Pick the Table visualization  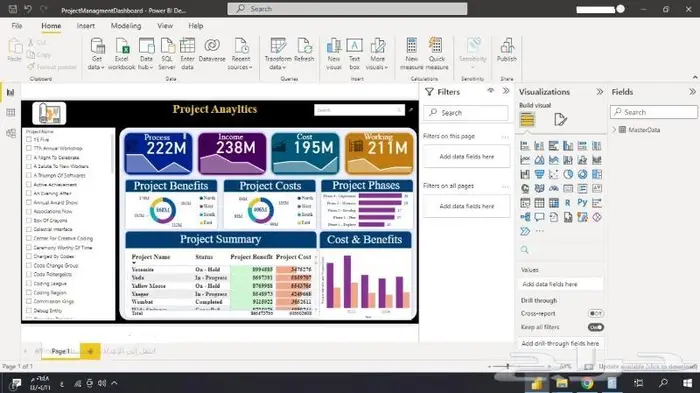[x=539, y=203]
